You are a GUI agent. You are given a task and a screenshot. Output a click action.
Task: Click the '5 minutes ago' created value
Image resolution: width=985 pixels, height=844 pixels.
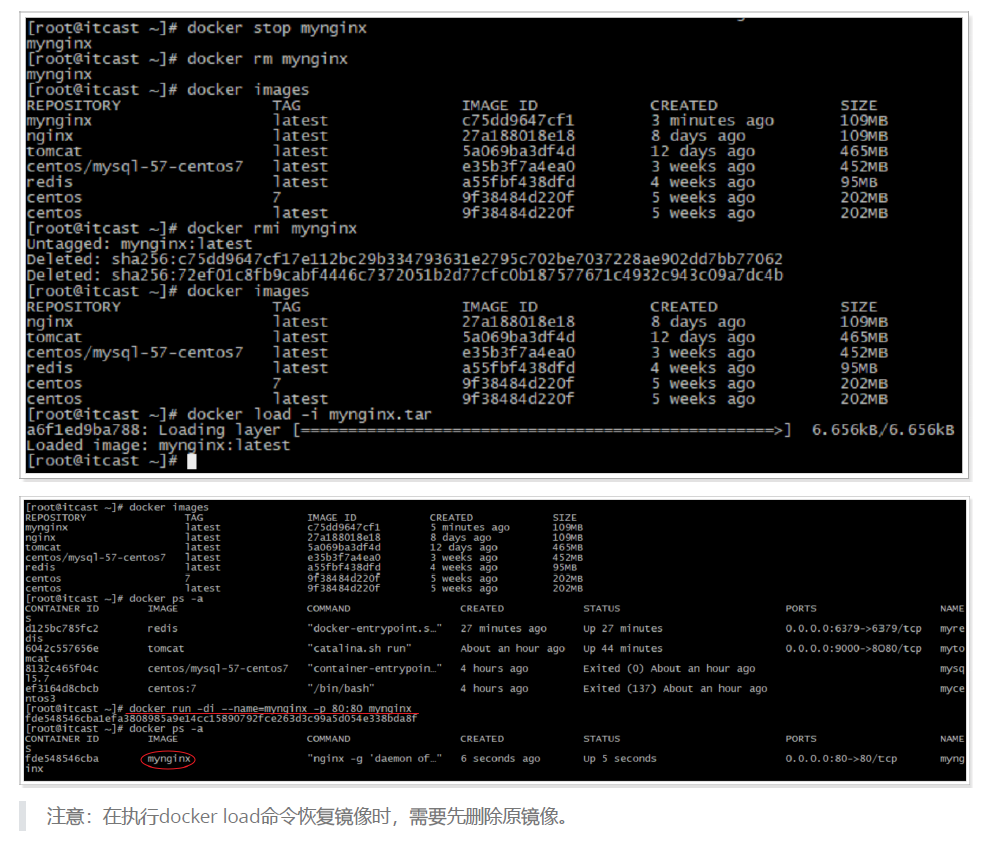point(470,528)
